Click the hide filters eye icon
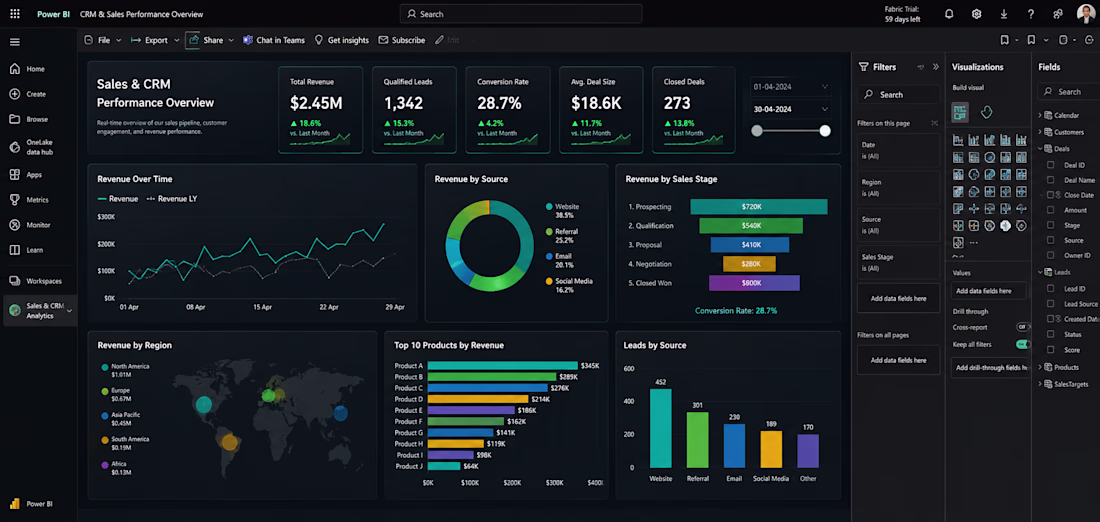The image size is (1100, 522). tap(920, 67)
